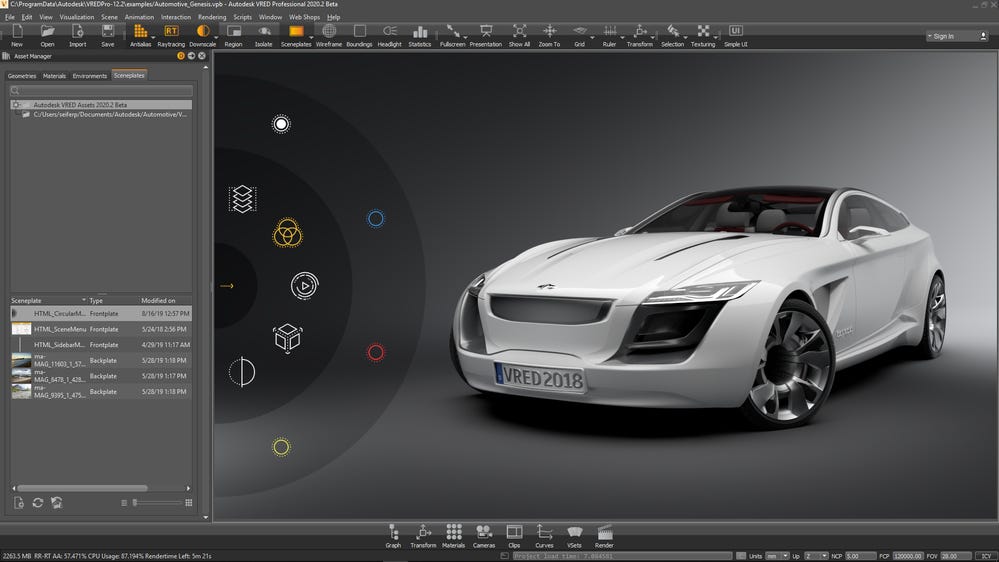Open the Graph module
The image size is (999, 562).
pos(393,536)
